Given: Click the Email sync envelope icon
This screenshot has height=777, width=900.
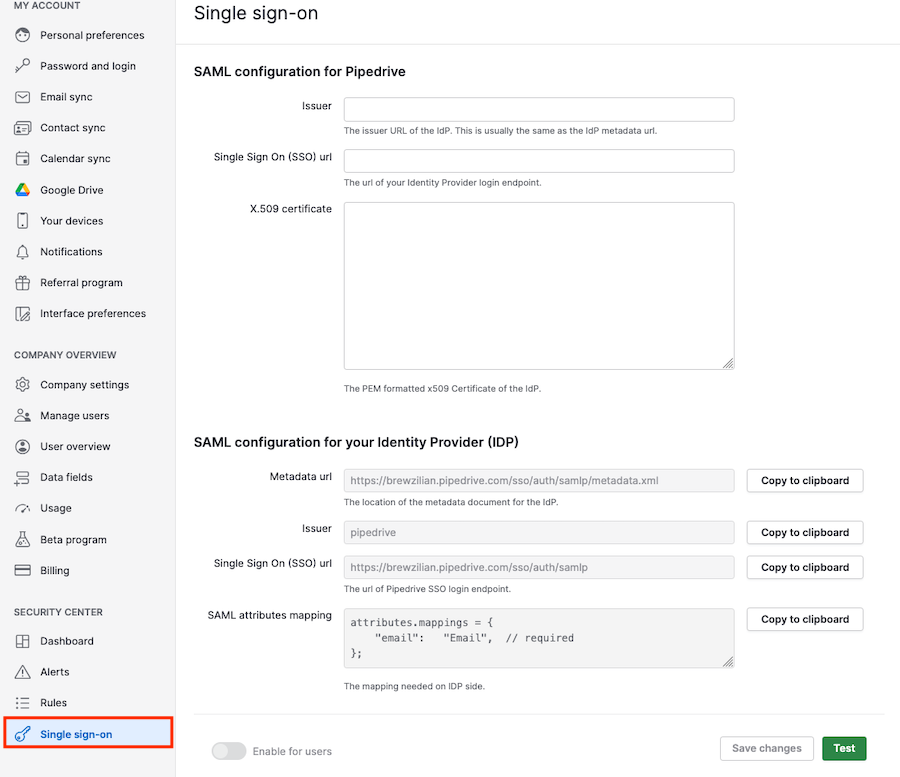Looking at the screenshot, I should (x=22, y=96).
